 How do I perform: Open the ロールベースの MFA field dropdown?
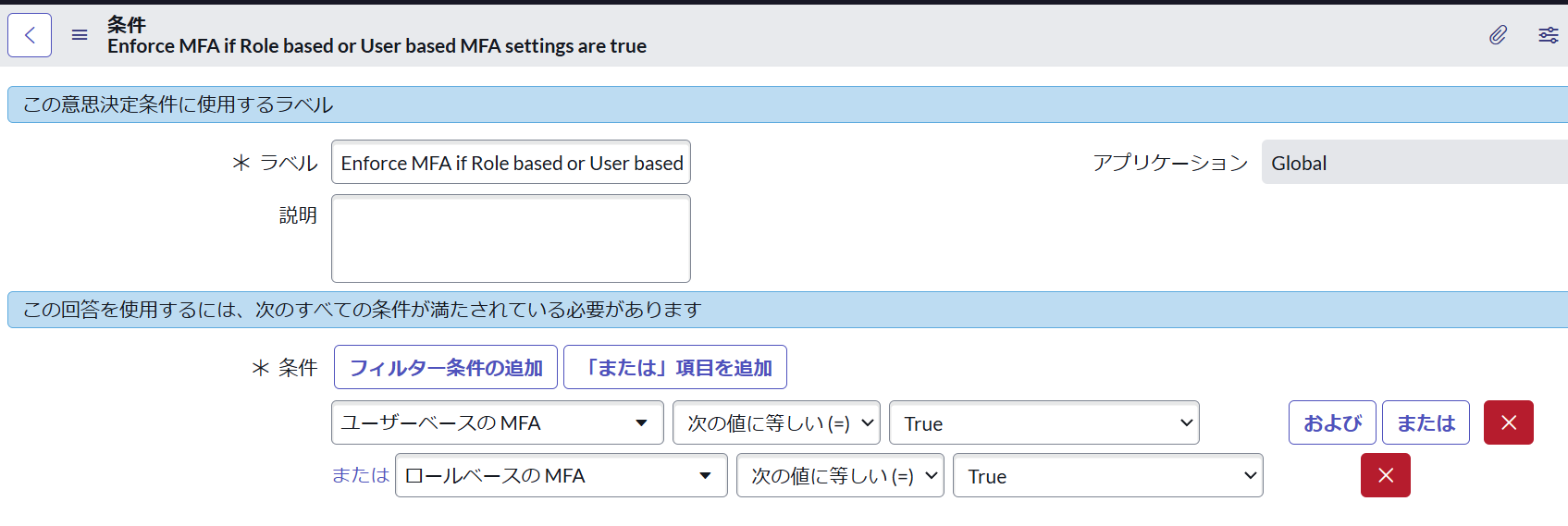click(x=562, y=475)
